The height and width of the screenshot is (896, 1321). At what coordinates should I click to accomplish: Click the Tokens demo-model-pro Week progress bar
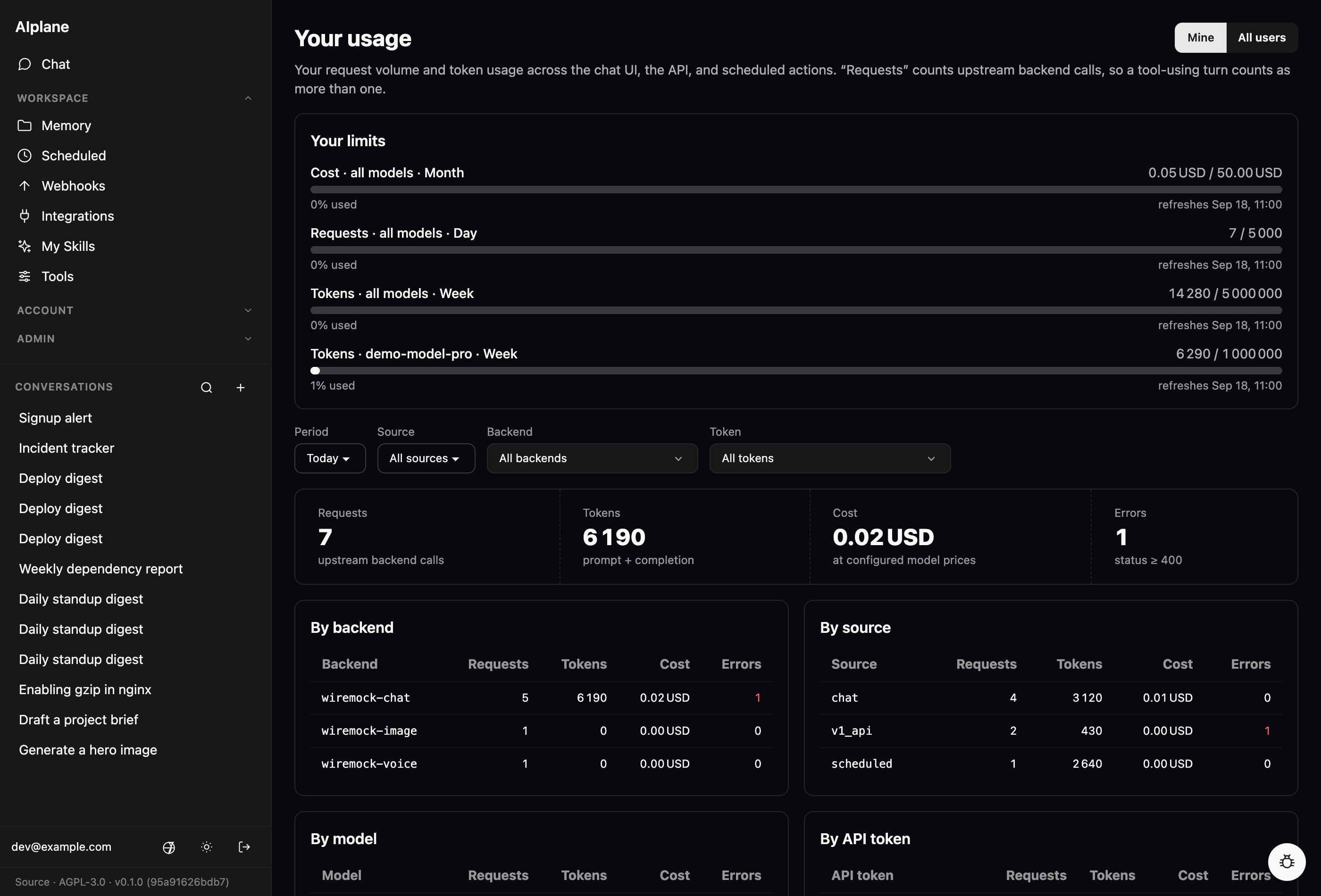click(796, 371)
